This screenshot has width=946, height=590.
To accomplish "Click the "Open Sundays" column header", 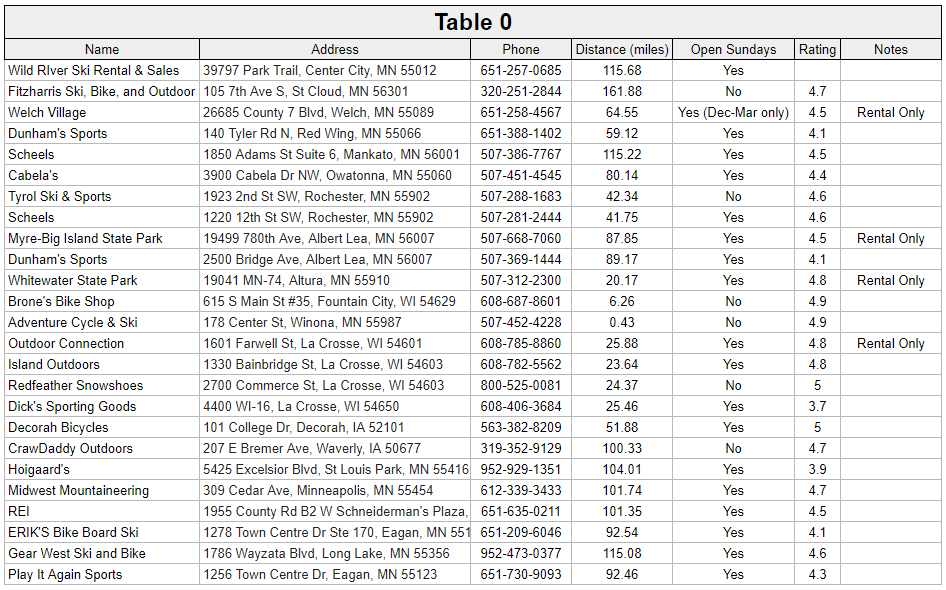I will [733, 49].
